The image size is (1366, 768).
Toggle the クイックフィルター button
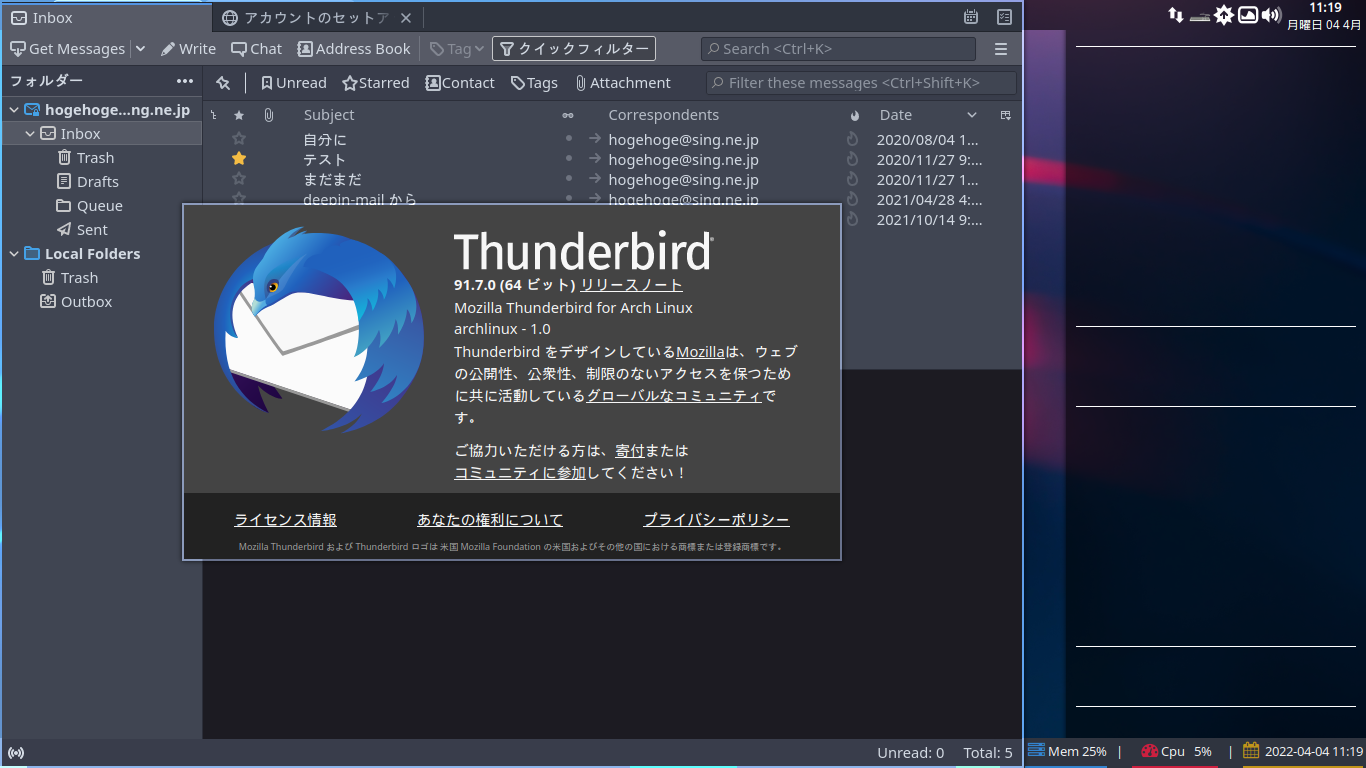574,48
